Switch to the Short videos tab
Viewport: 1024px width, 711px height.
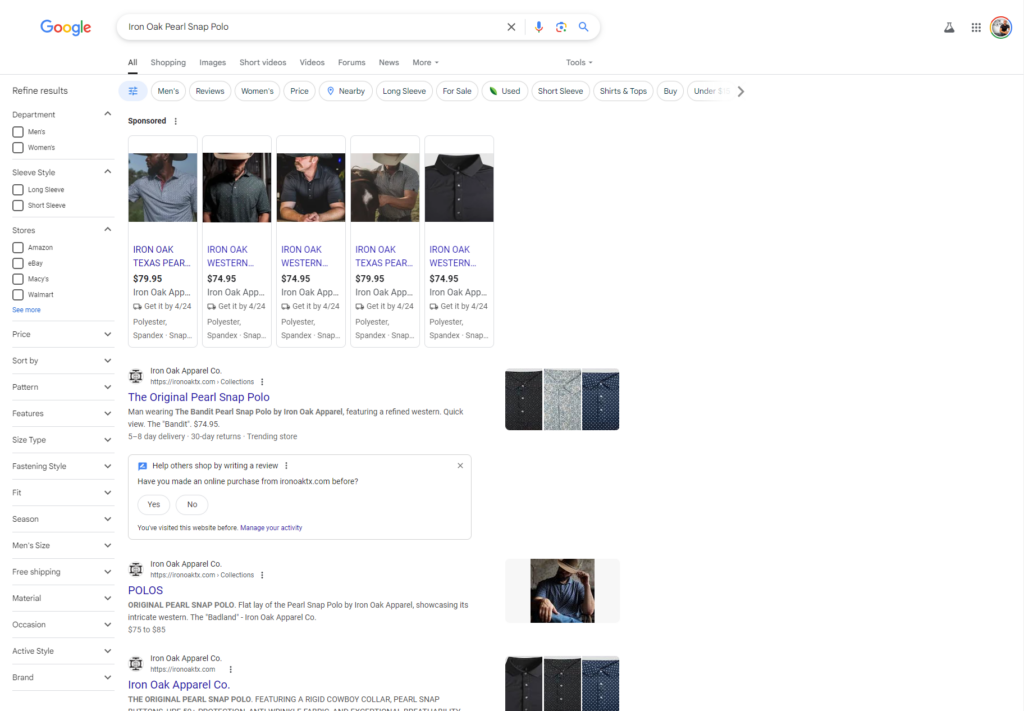point(263,63)
